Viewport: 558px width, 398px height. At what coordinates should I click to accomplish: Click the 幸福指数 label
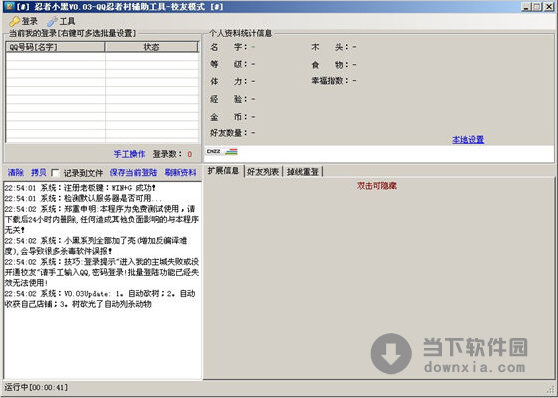click(330, 81)
